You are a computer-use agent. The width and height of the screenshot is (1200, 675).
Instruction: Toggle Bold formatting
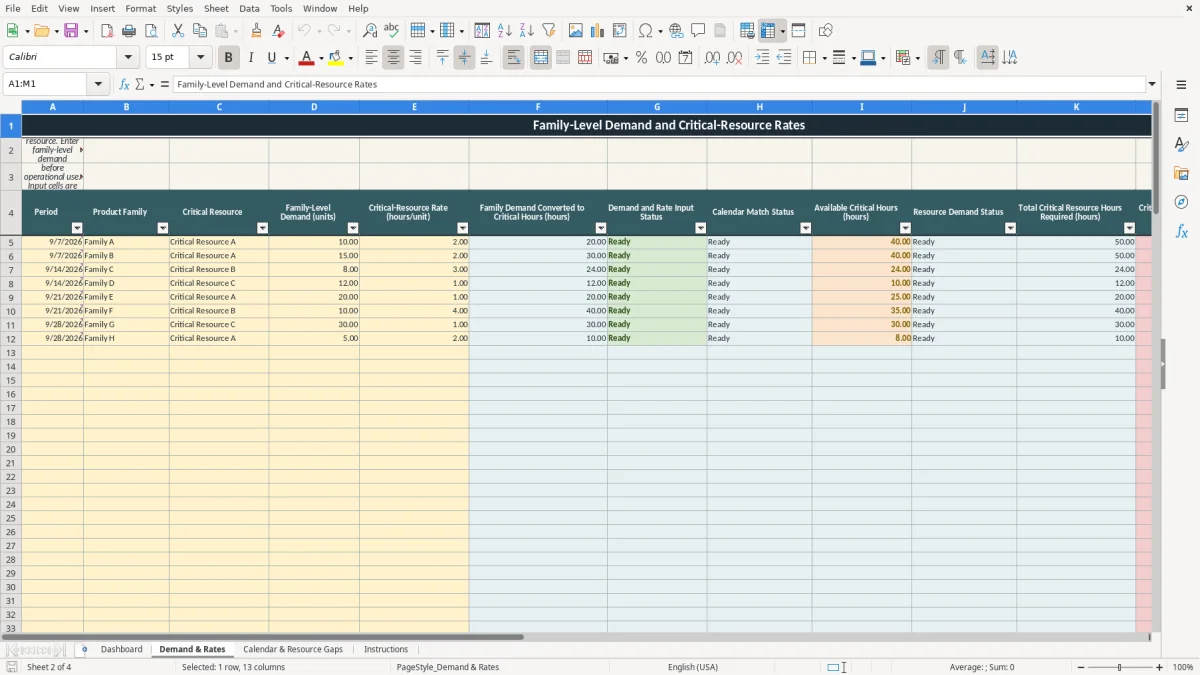[229, 58]
